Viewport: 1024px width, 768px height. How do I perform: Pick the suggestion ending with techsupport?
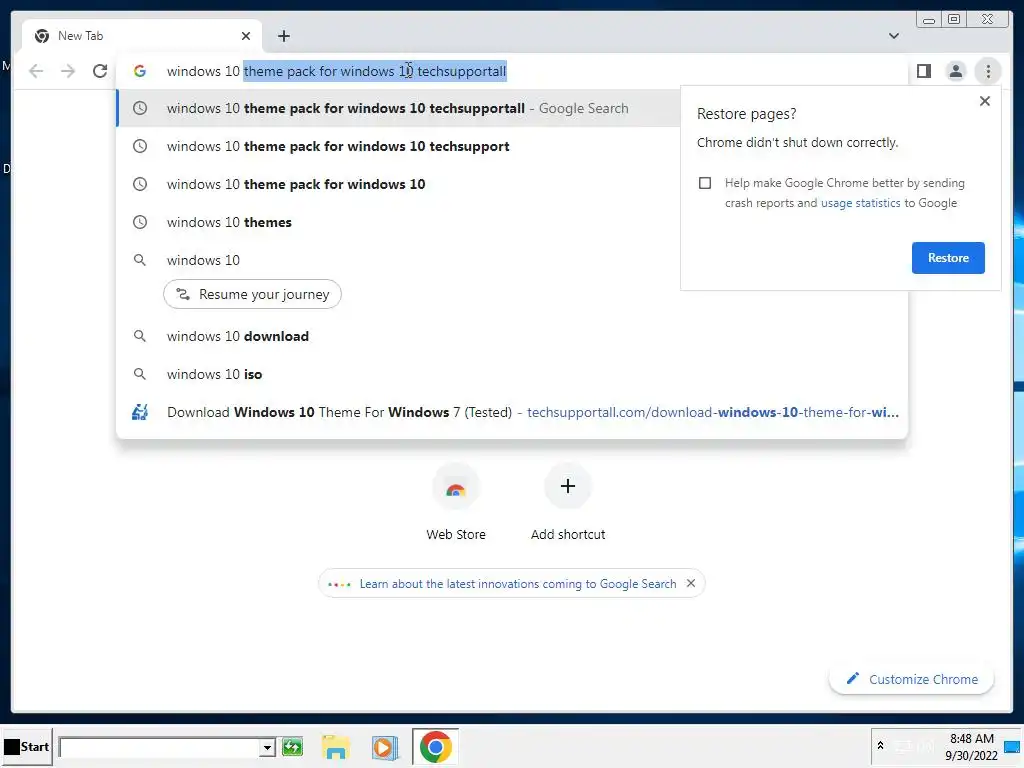[398, 146]
